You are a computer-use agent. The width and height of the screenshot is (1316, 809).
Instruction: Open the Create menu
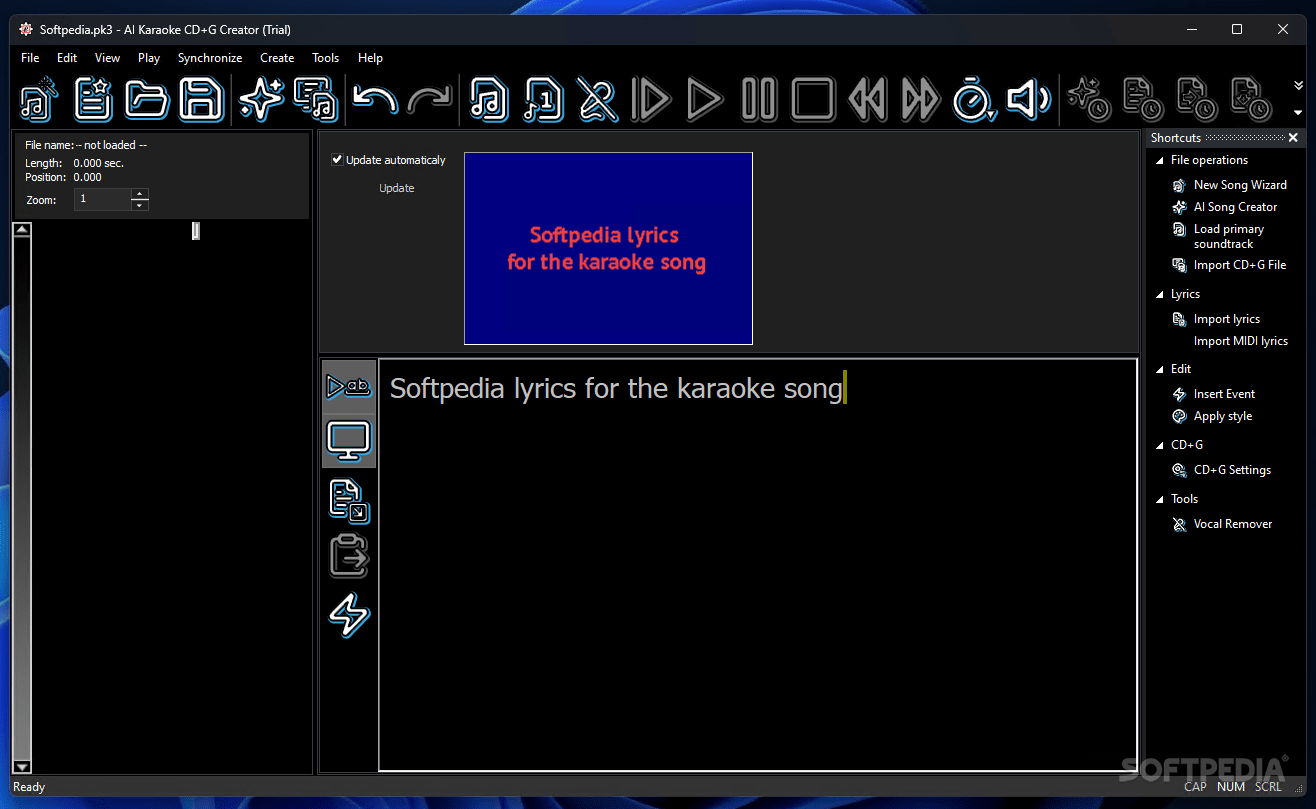point(276,58)
